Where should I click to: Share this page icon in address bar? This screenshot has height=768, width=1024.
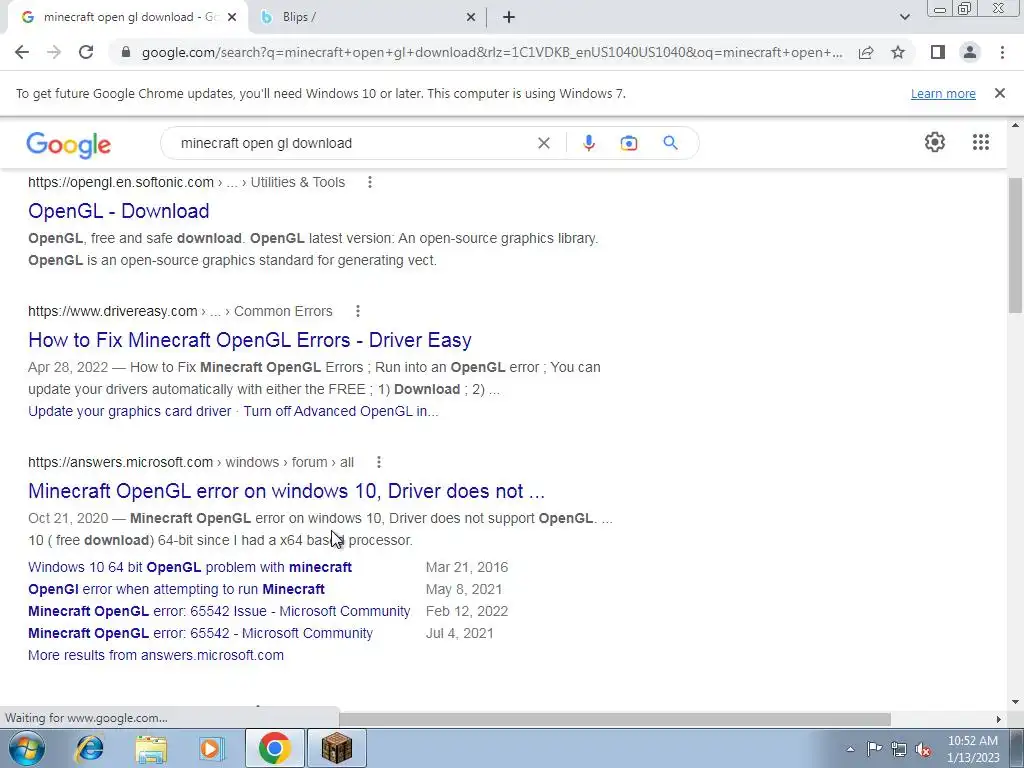tap(866, 52)
